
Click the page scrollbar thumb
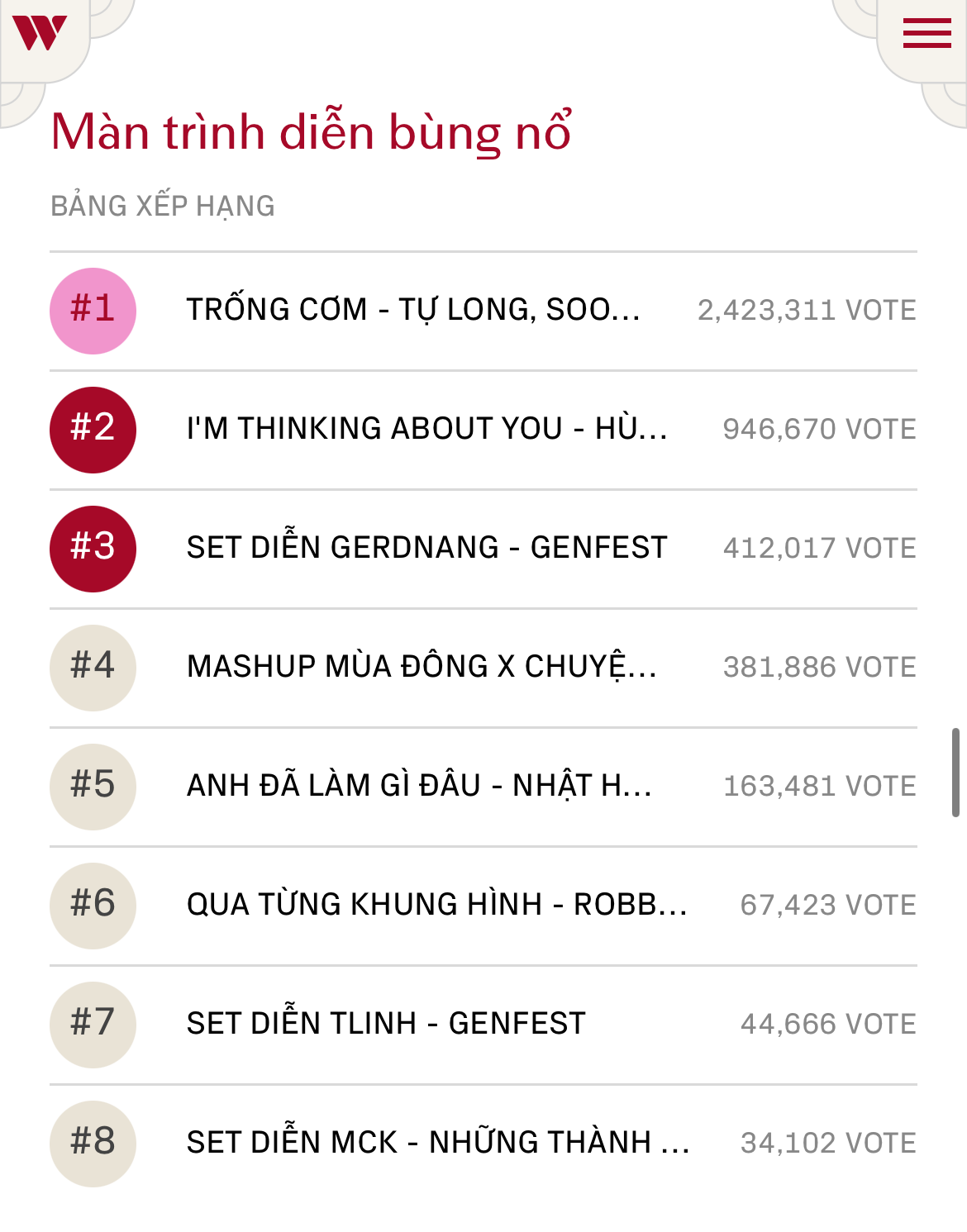[x=955, y=773]
